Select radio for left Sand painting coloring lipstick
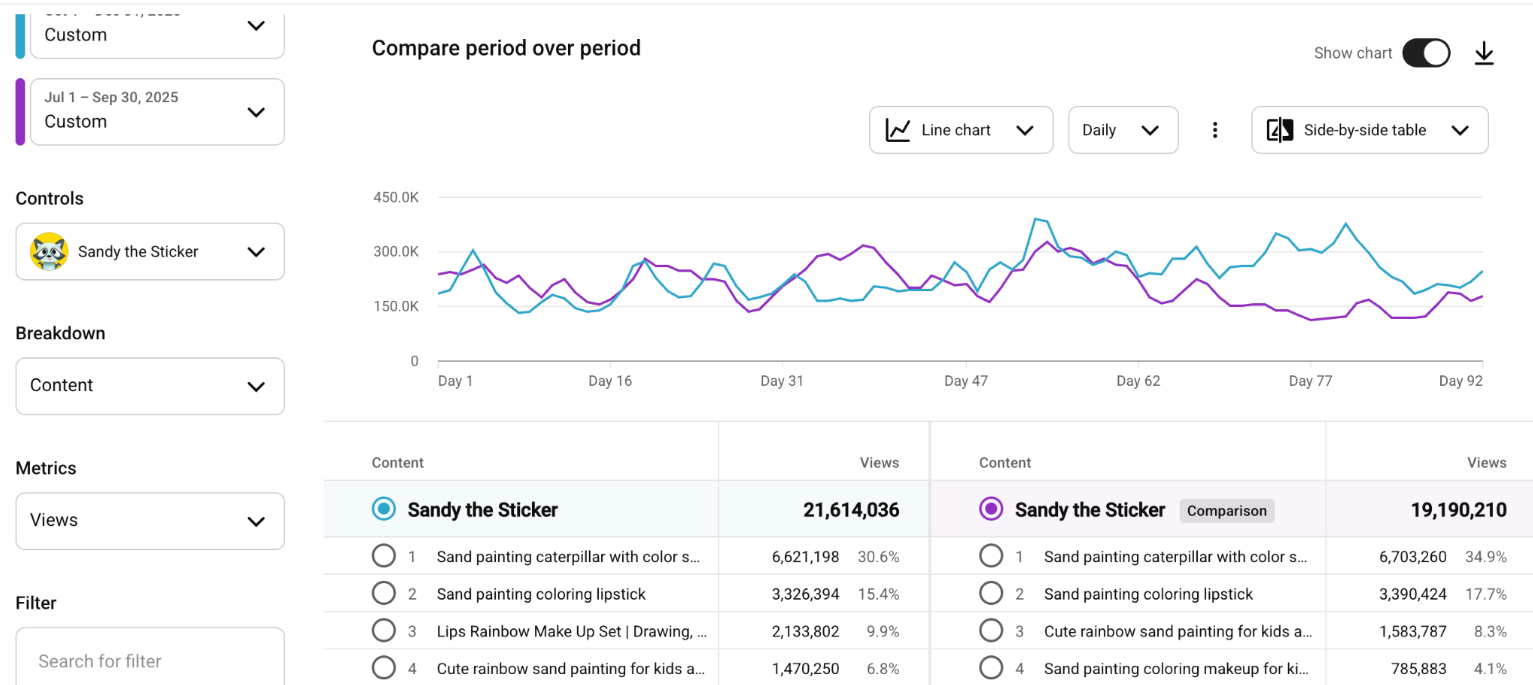This screenshot has height=685, width=1533. pyautogui.click(x=384, y=594)
